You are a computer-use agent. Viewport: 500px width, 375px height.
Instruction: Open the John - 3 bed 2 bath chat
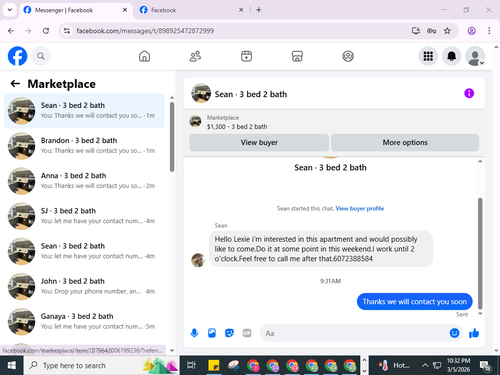84,286
